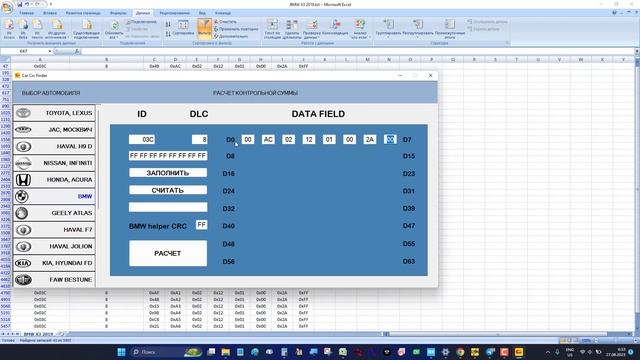Viewport: 640px width, 360px height.
Task: Click the empty field below СЧИТАТЬ
Action: (168, 207)
